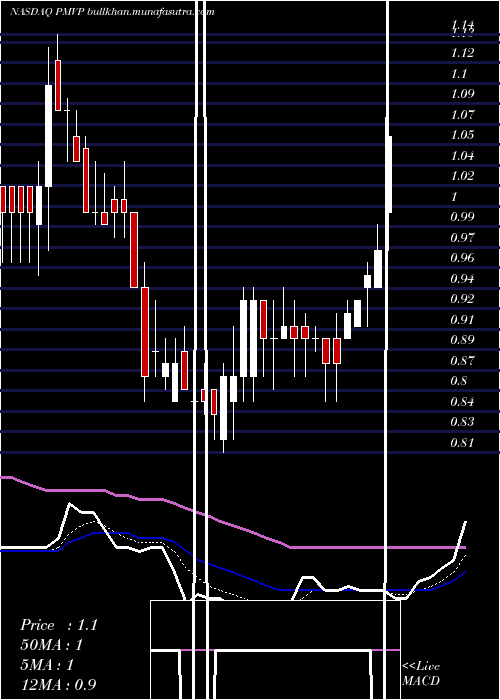The width and height of the screenshot is (500, 700).
Task: Click the tall white candle before the peak
Action: (48, 136)
